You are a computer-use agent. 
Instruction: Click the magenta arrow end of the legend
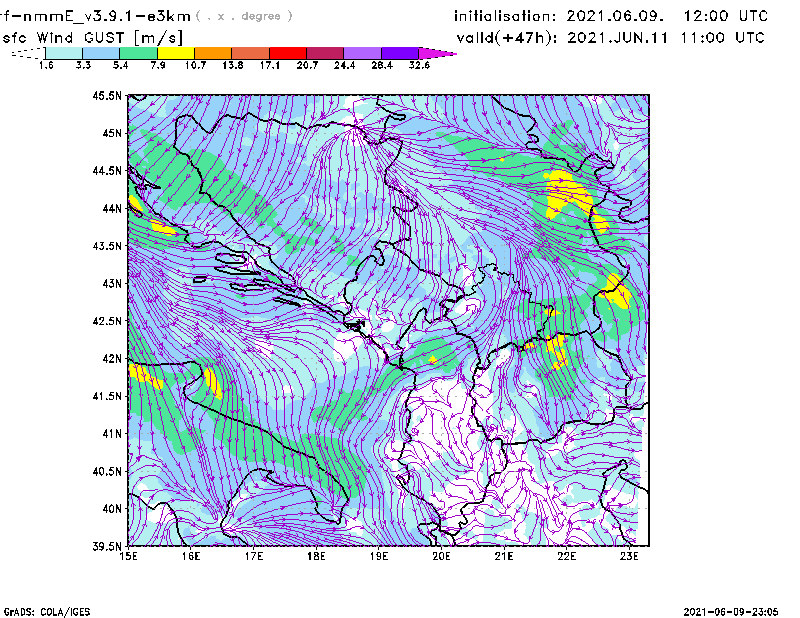437,53
